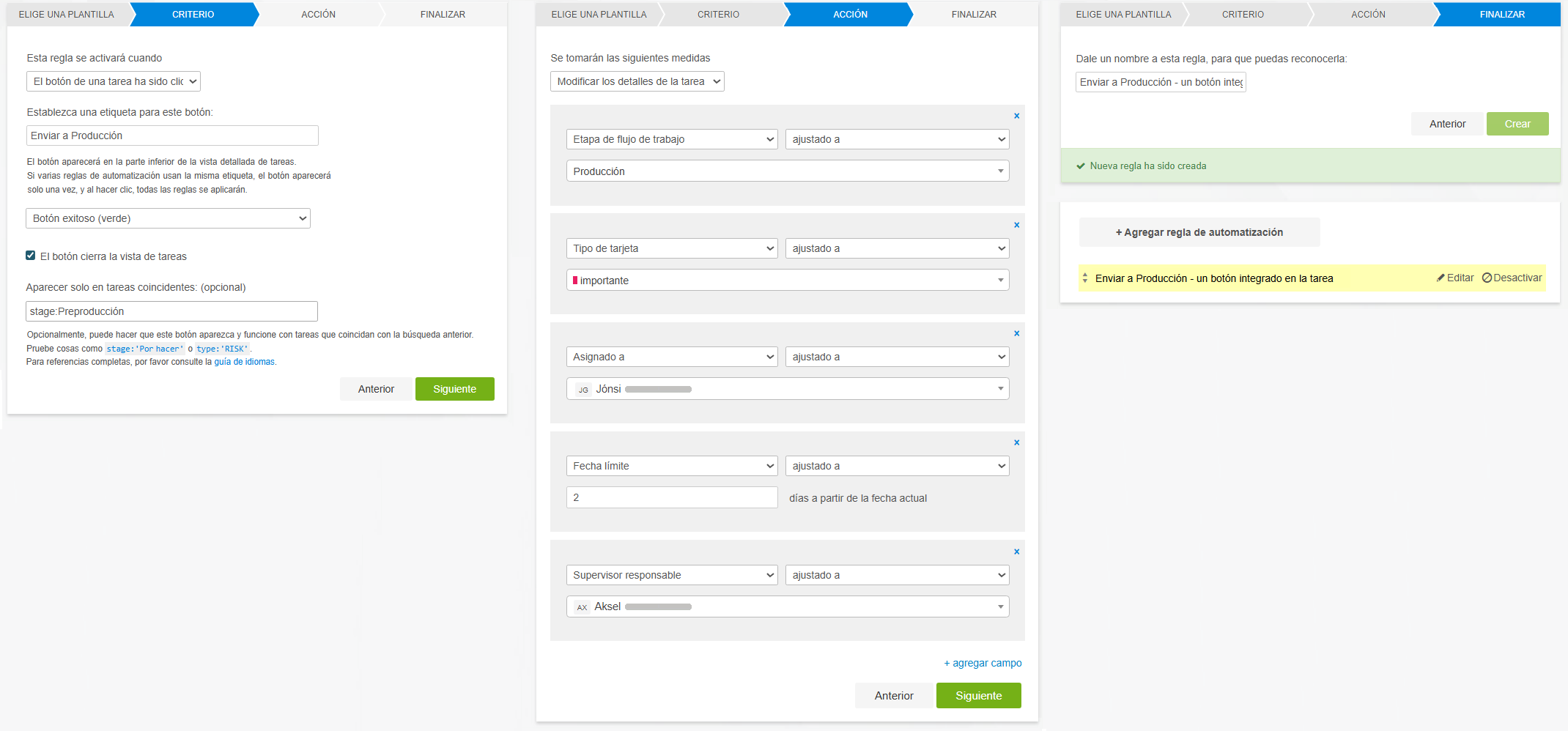This screenshot has height=731, width=1568.
Task: Click the green Crear button
Action: click(x=1517, y=124)
